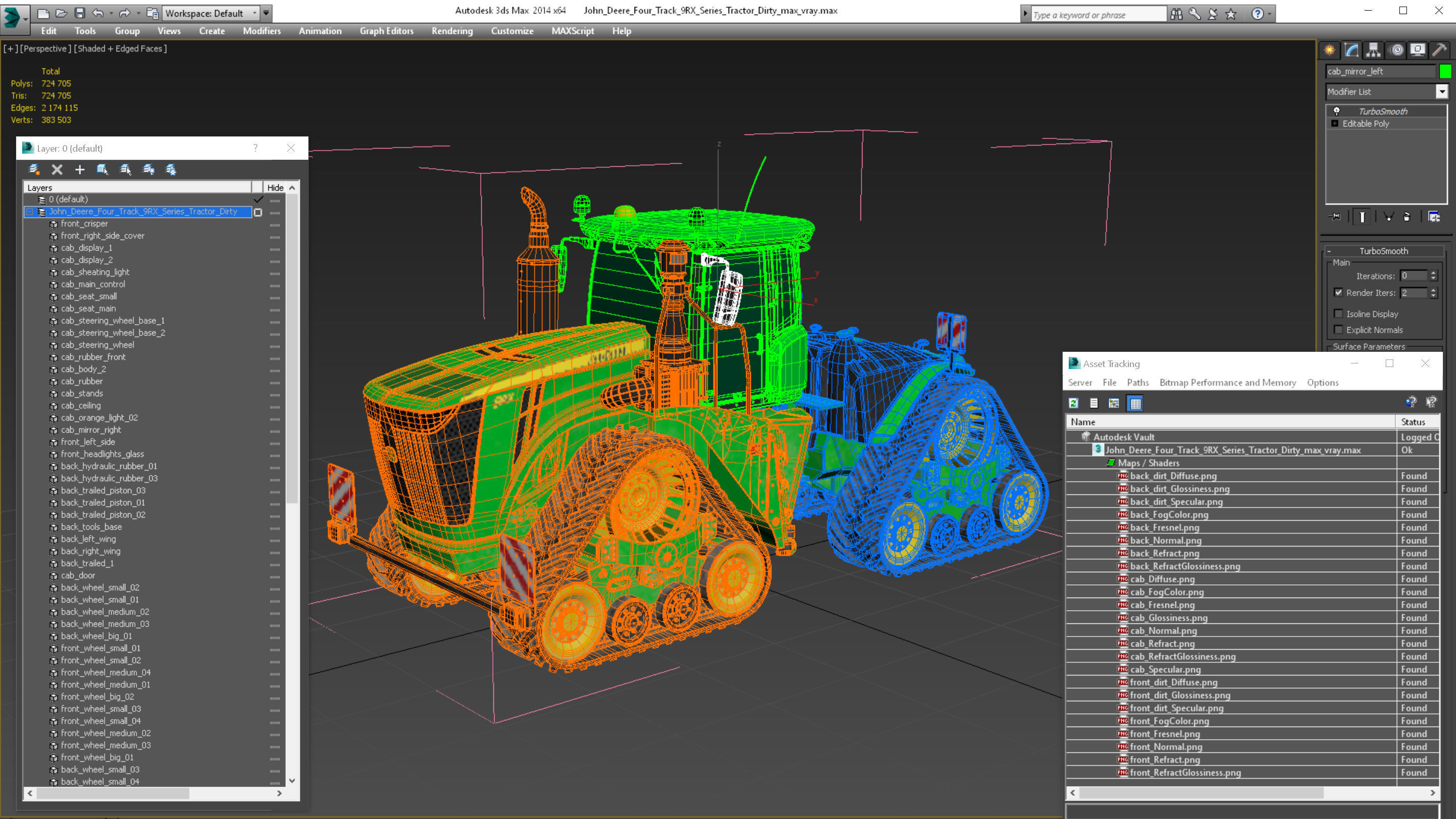This screenshot has width=1456, height=819.
Task: Click object name field cab_mirror_left
Action: [x=1380, y=71]
